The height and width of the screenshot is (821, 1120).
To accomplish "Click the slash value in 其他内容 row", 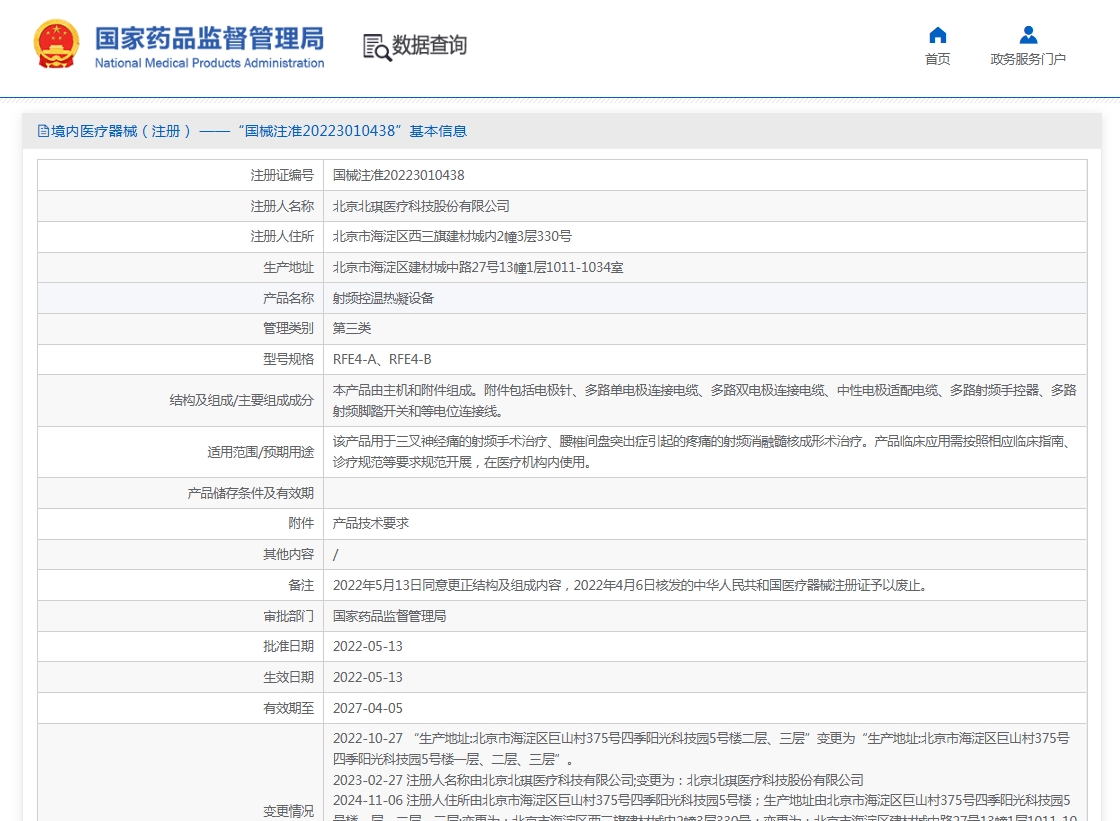I will coord(336,554).
